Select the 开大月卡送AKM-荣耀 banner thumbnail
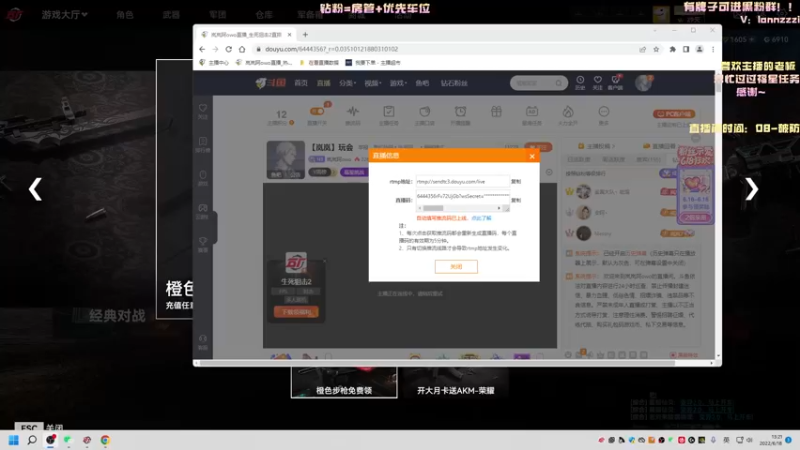800x450 pixels. pyautogui.click(x=455, y=382)
